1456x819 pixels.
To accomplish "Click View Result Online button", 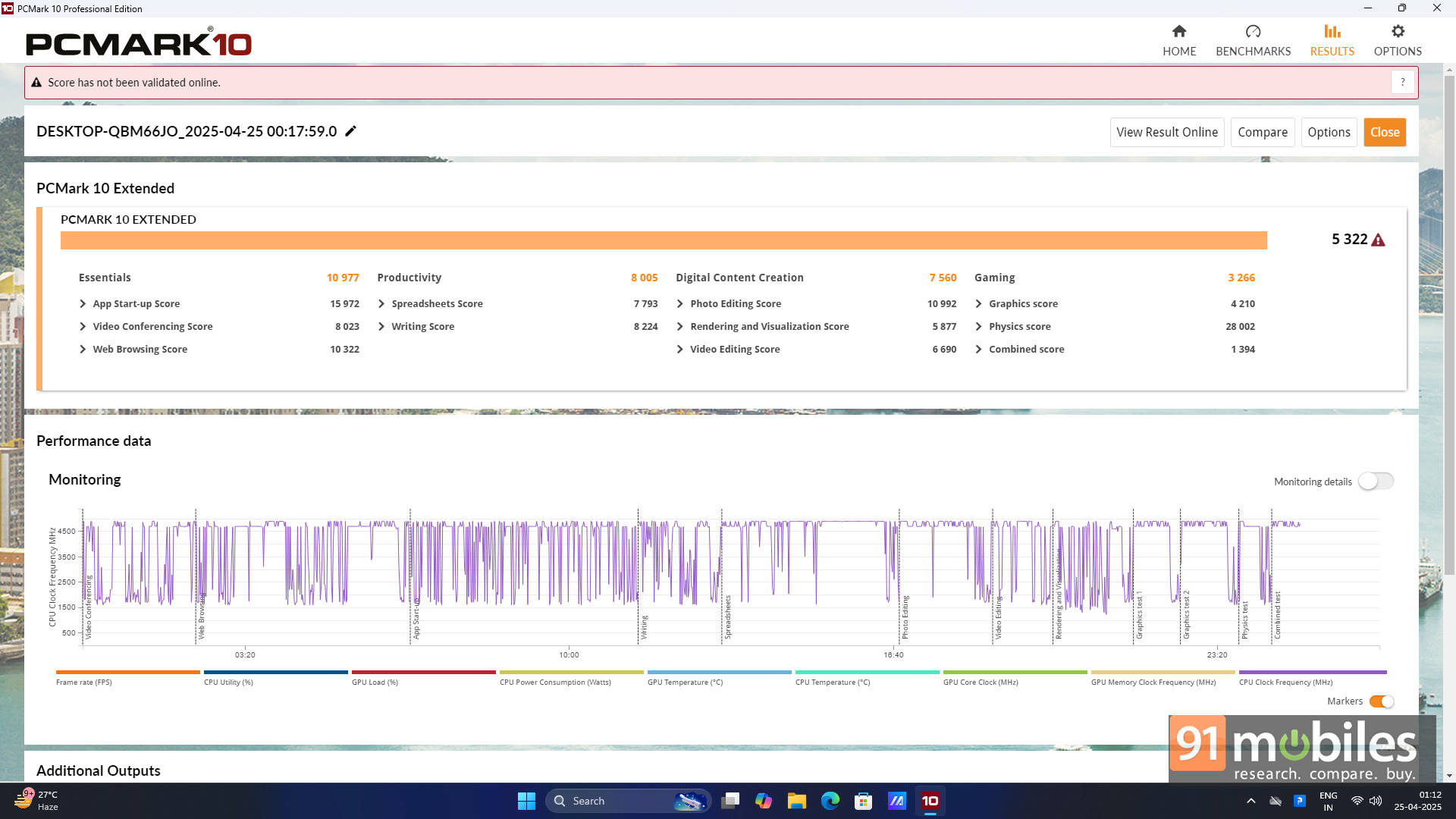I will click(1166, 132).
